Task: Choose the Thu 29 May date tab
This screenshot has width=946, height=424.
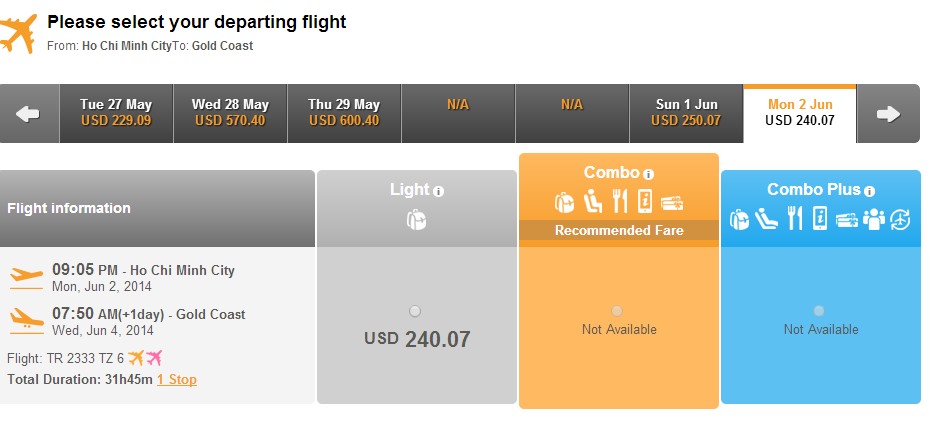Action: click(344, 113)
